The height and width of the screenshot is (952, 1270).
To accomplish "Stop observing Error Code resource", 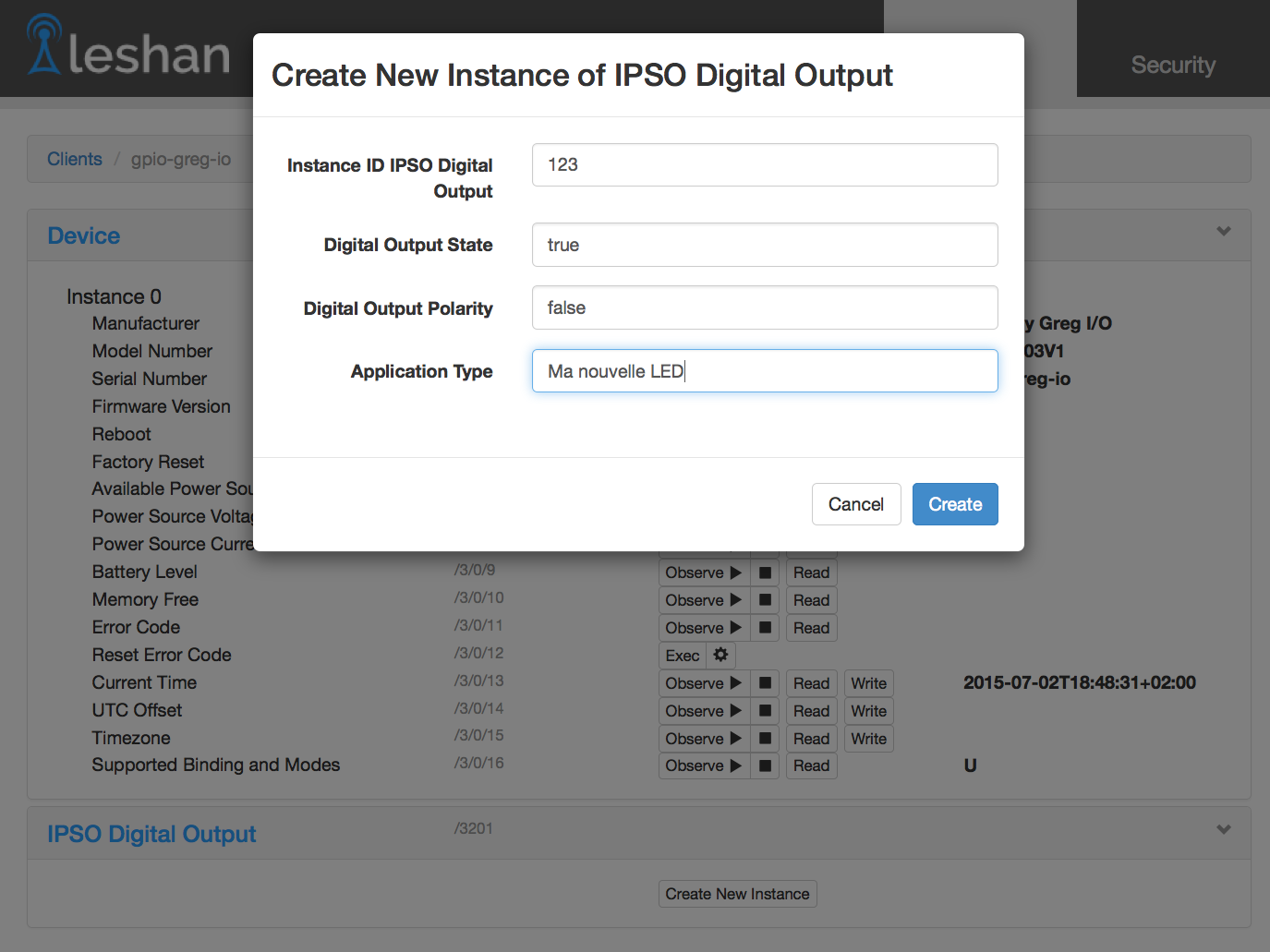I will tap(765, 628).
